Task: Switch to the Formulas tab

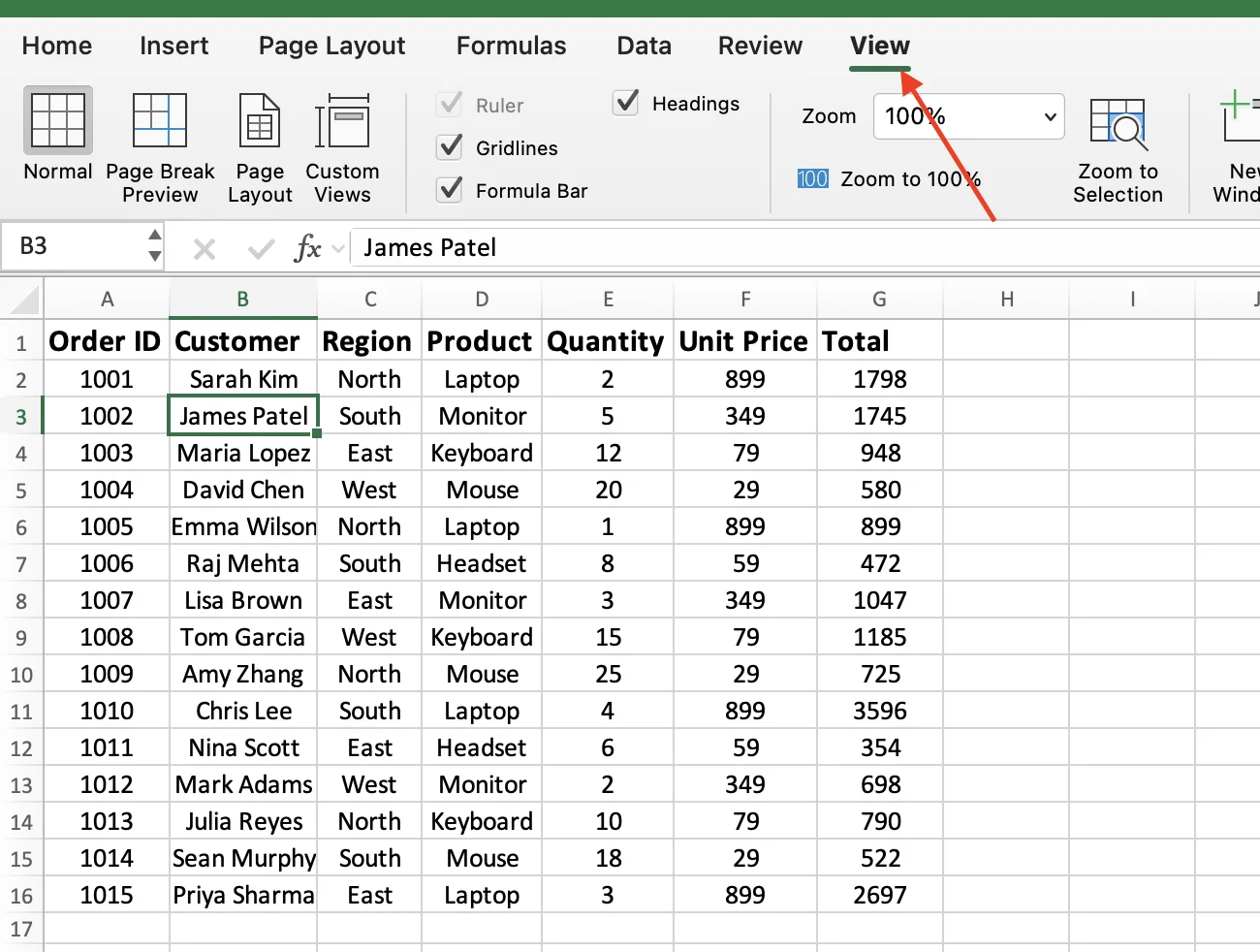Action: [x=511, y=46]
